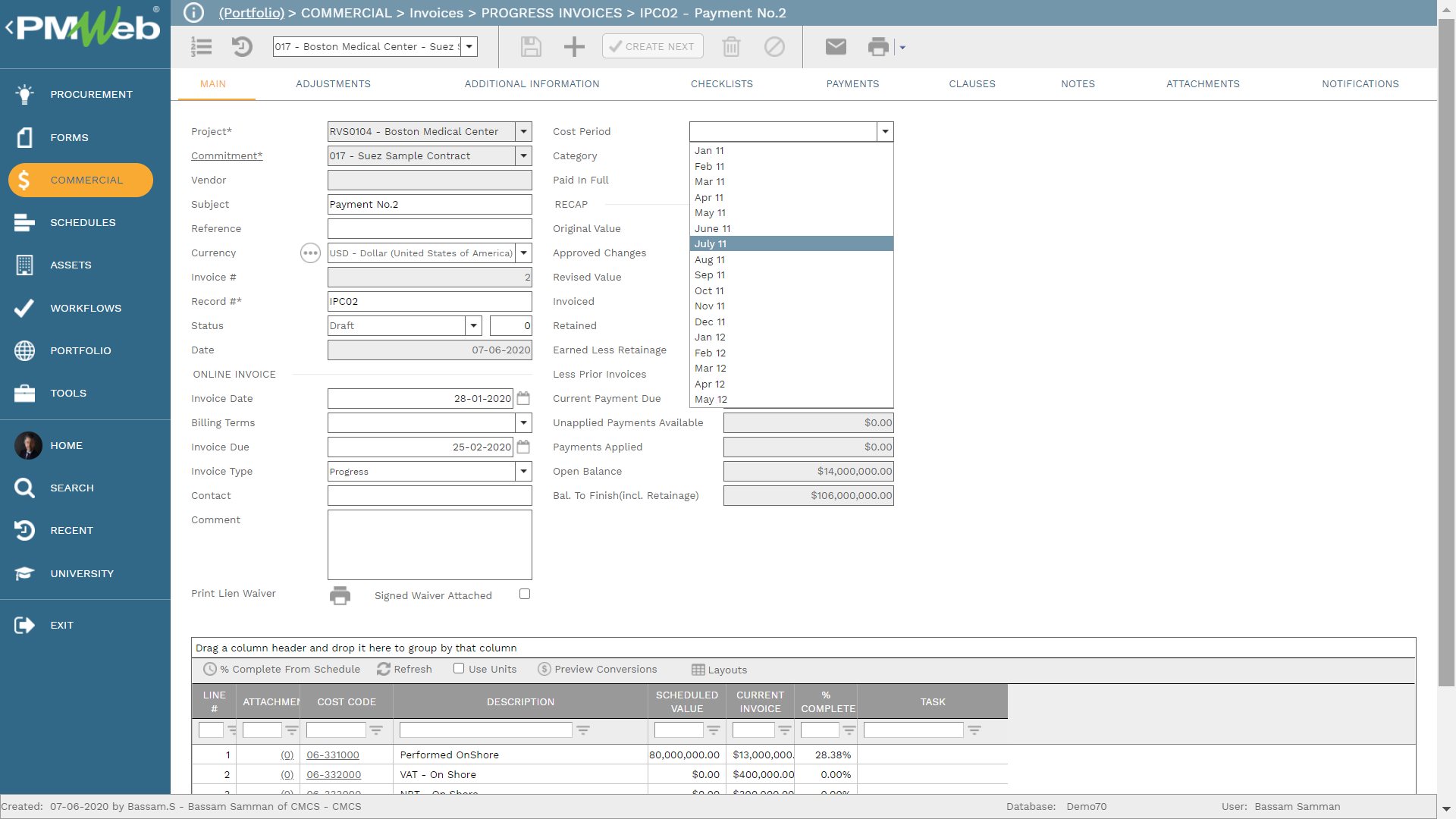Send email with envelope icon
The height and width of the screenshot is (819, 1456).
(836, 47)
